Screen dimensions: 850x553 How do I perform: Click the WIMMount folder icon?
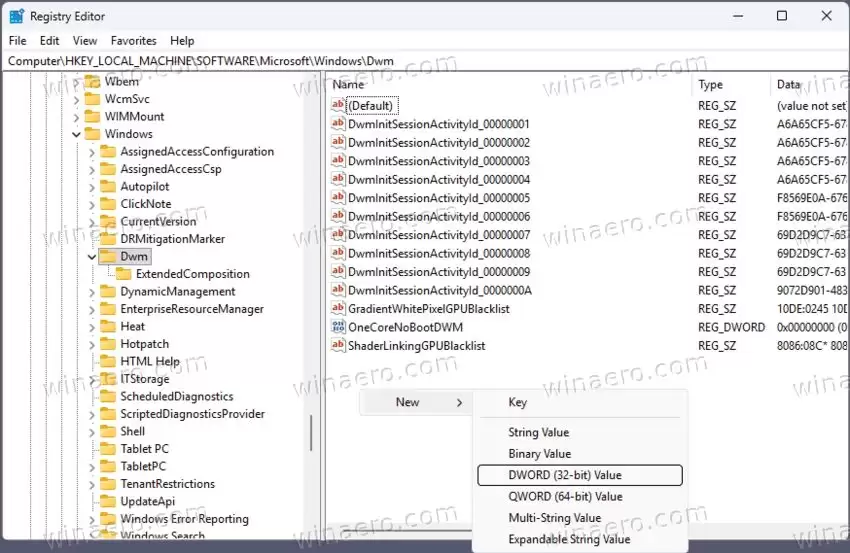coord(93,116)
